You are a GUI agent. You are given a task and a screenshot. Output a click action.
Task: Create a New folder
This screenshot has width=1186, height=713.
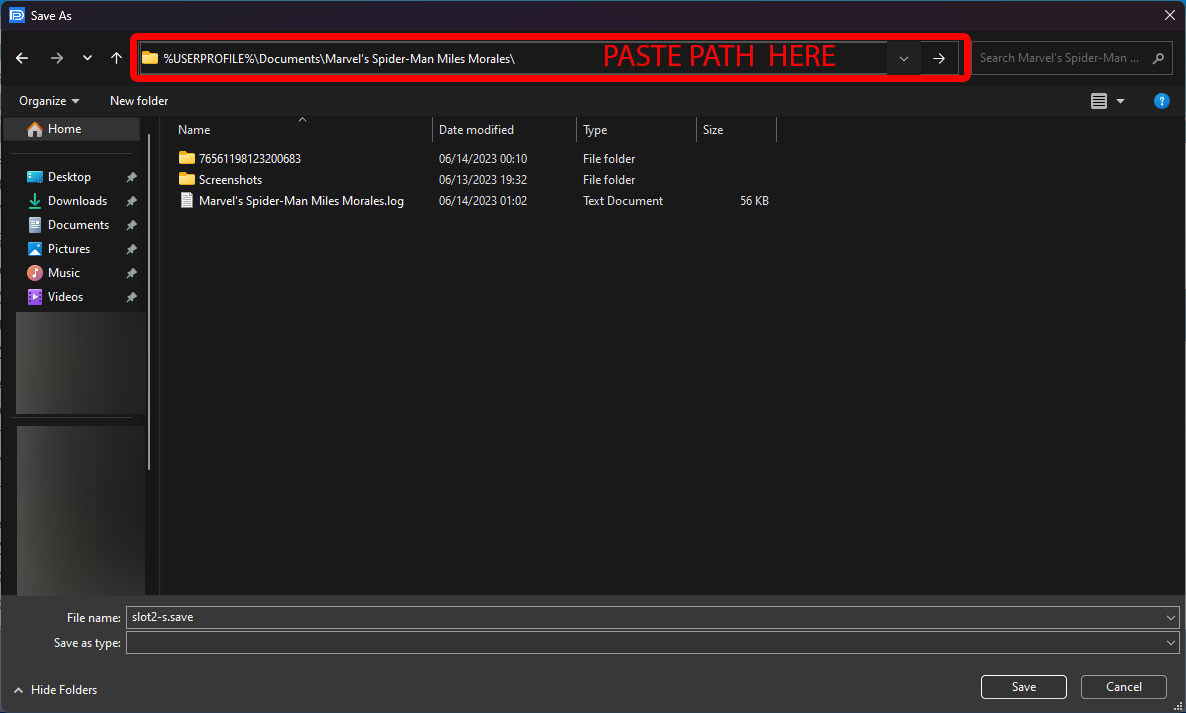click(x=139, y=101)
